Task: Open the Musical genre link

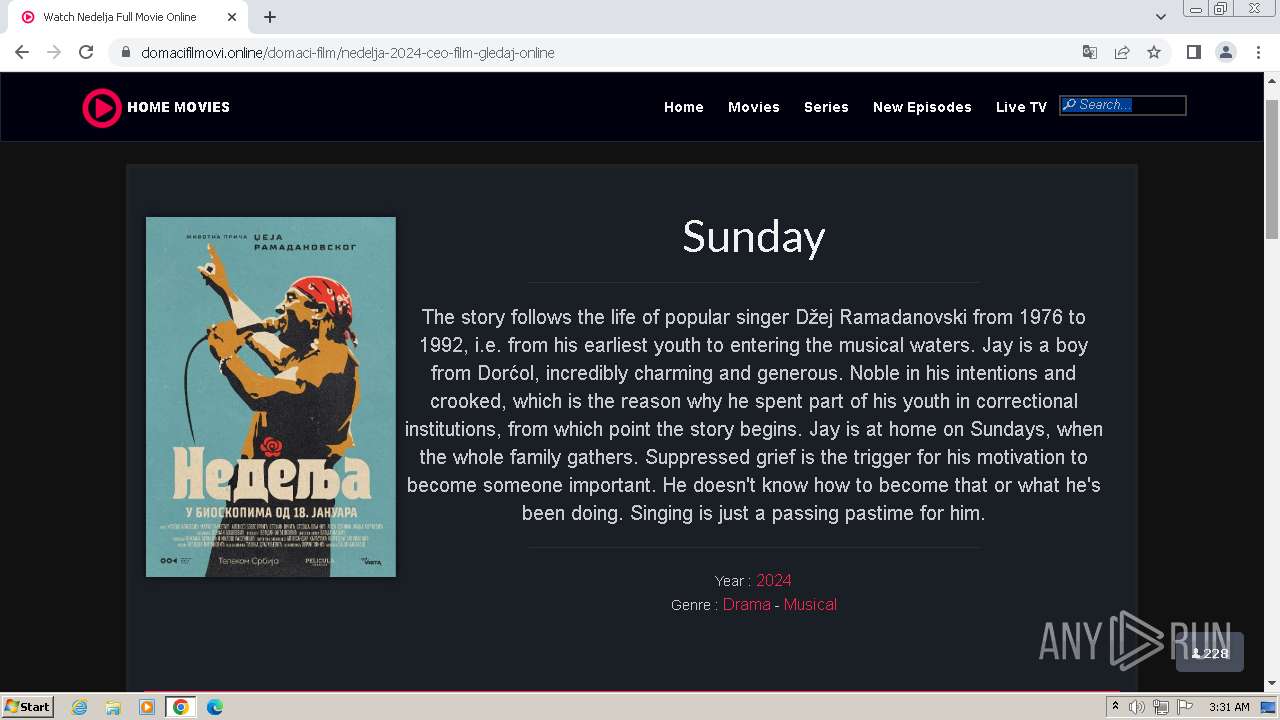Action: [810, 604]
